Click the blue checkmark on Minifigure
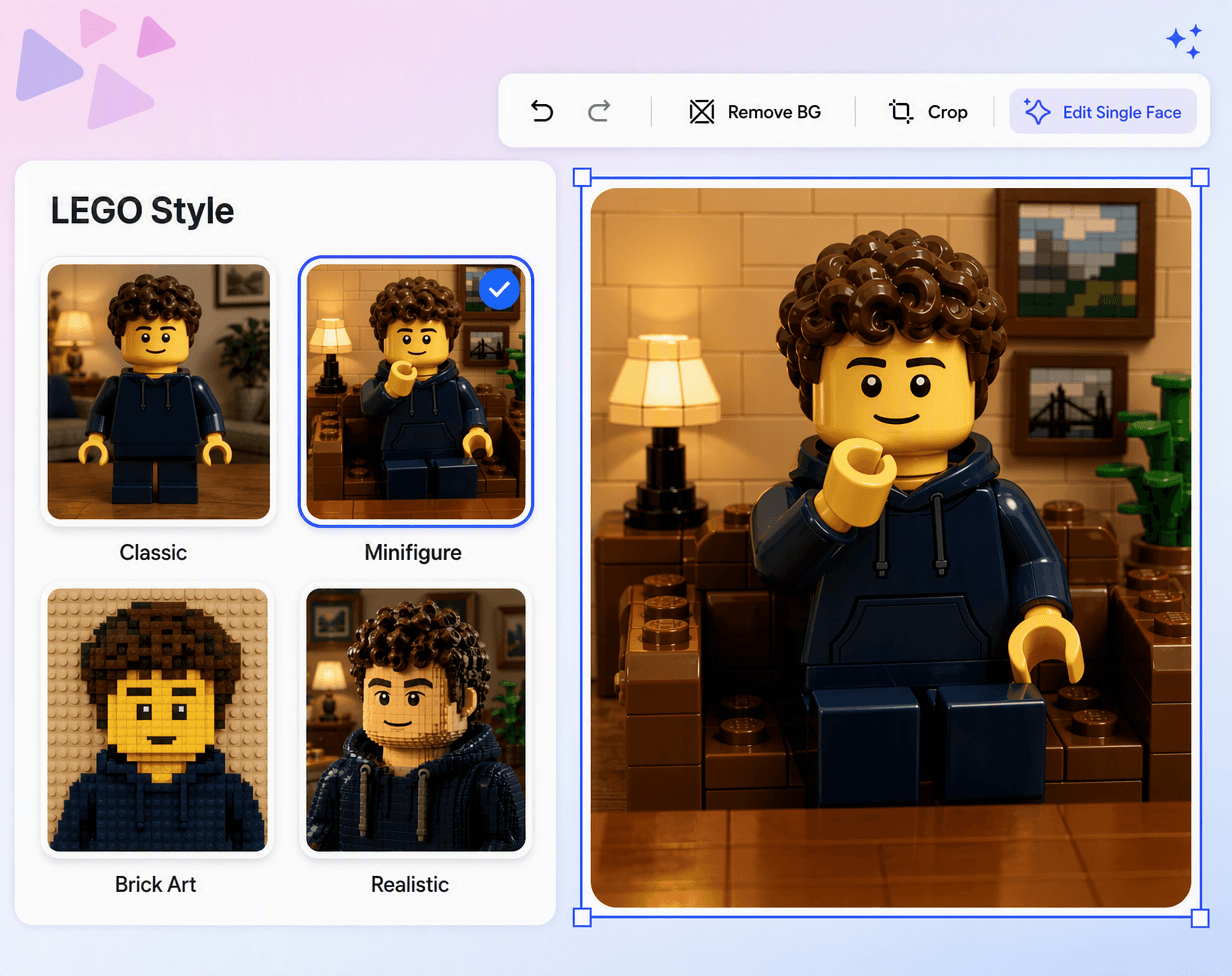Screen dimensions: 1232x976 pos(499,290)
